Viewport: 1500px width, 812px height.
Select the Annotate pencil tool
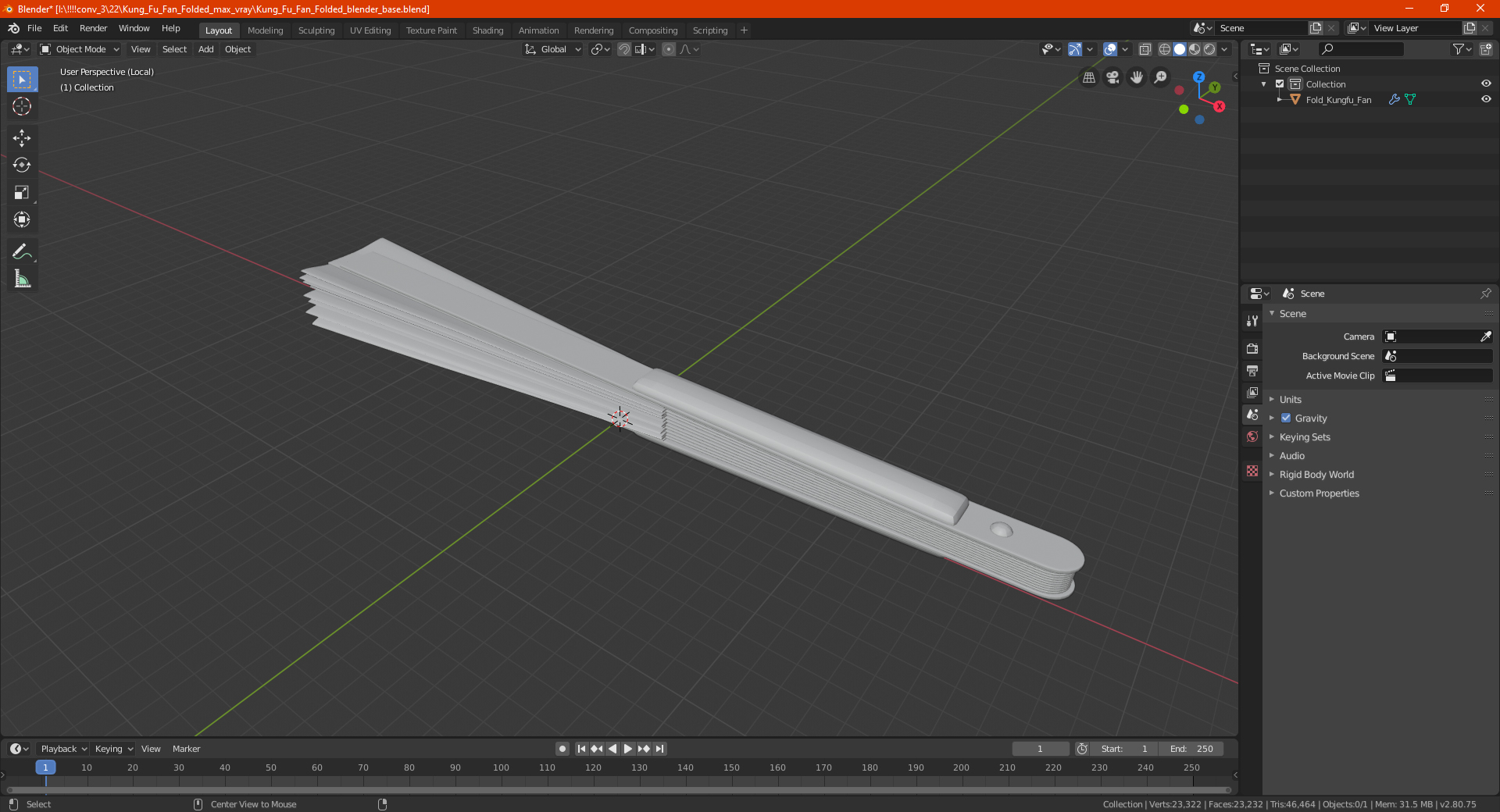[22, 251]
